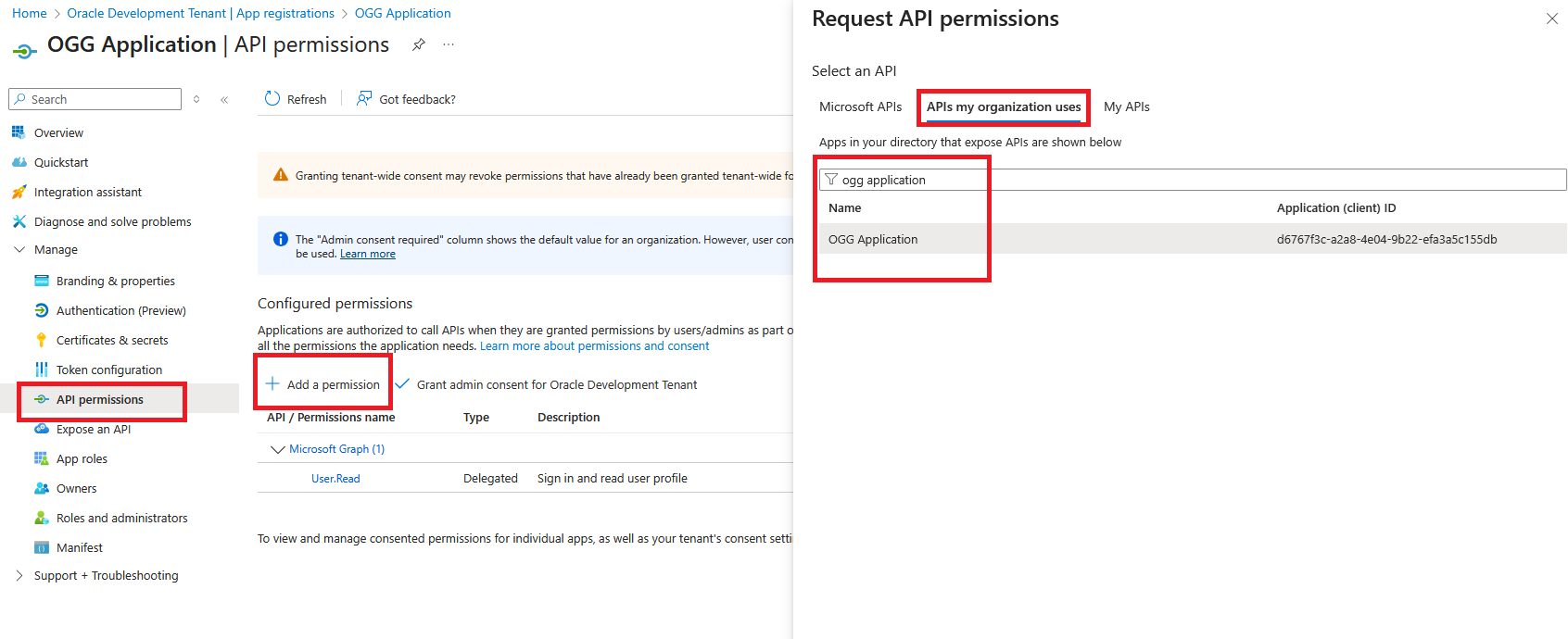Click the API permissions sidebar icon
Screen dimensions: 1568x639
pyautogui.click(x=41, y=399)
